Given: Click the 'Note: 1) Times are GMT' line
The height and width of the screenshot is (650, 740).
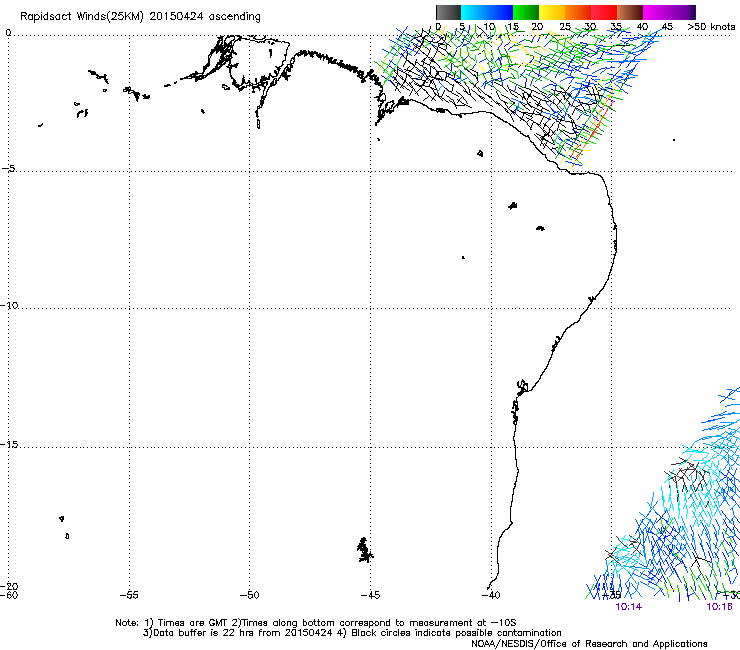Looking at the screenshot, I should click(x=316, y=623).
